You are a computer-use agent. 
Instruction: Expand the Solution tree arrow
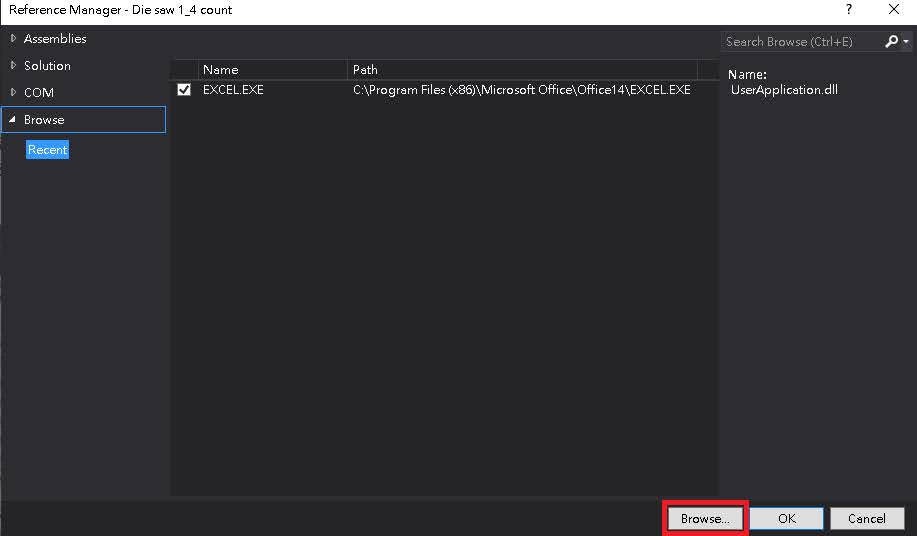[13, 65]
